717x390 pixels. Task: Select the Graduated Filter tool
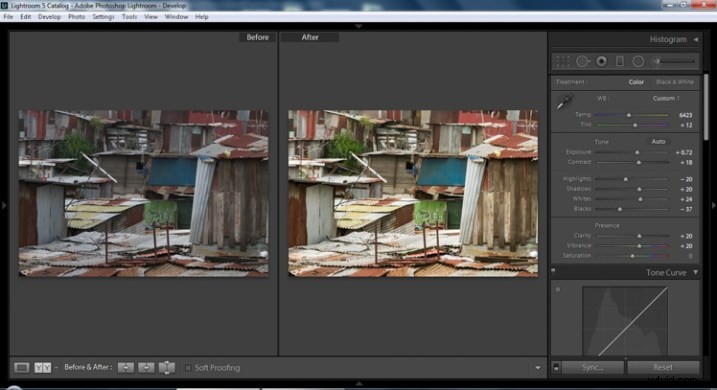click(x=620, y=61)
